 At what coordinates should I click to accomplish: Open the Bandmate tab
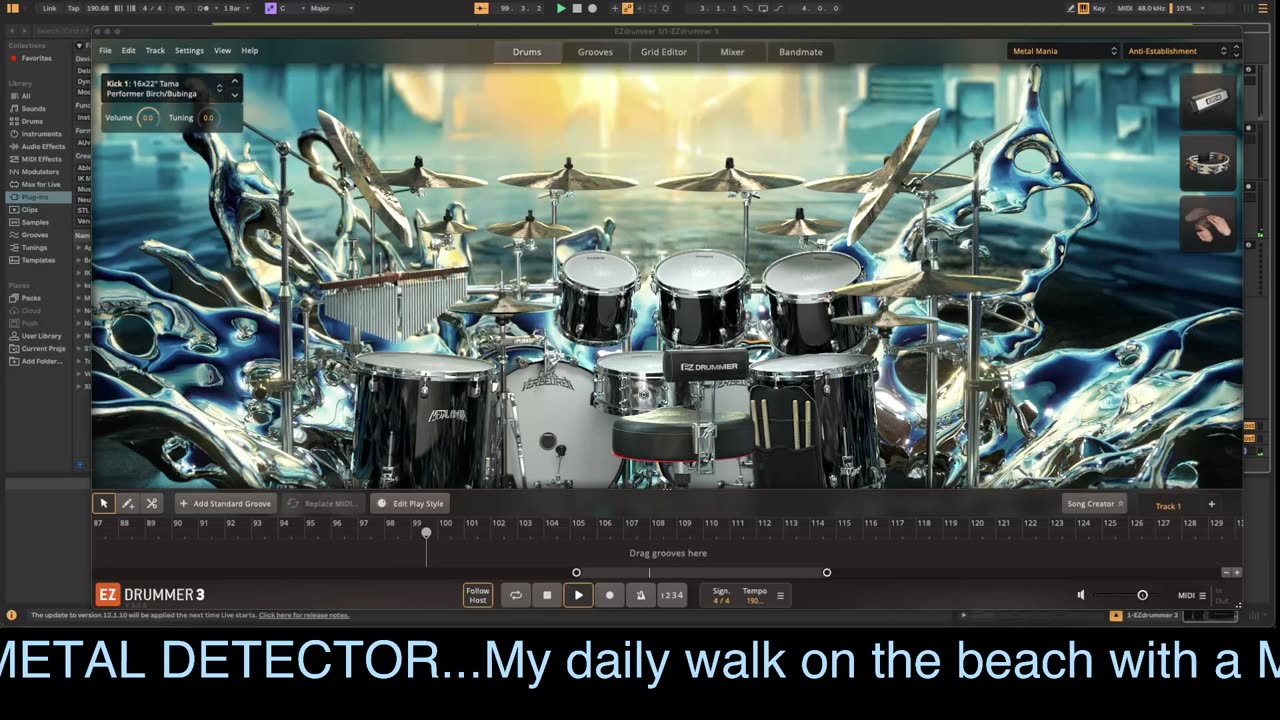[x=801, y=52]
